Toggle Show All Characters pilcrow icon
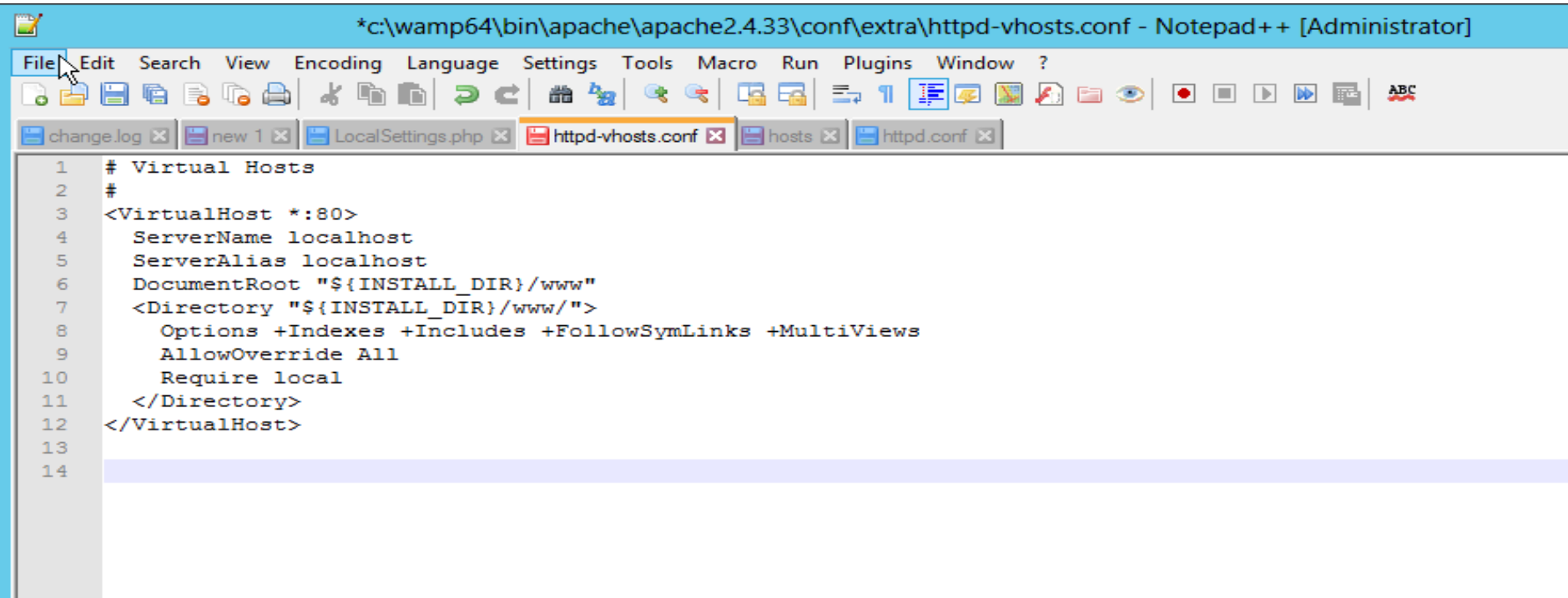This screenshot has height=598, width=1568. (x=886, y=94)
